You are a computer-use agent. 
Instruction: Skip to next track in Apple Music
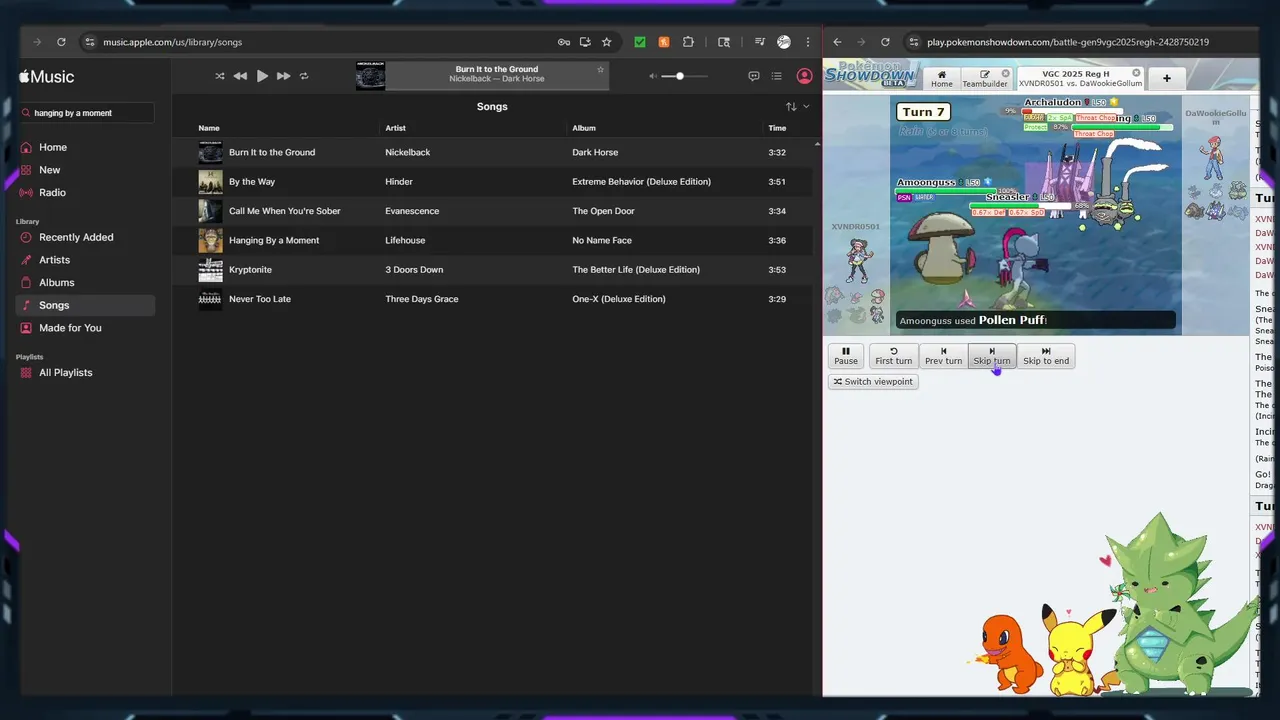tap(284, 76)
